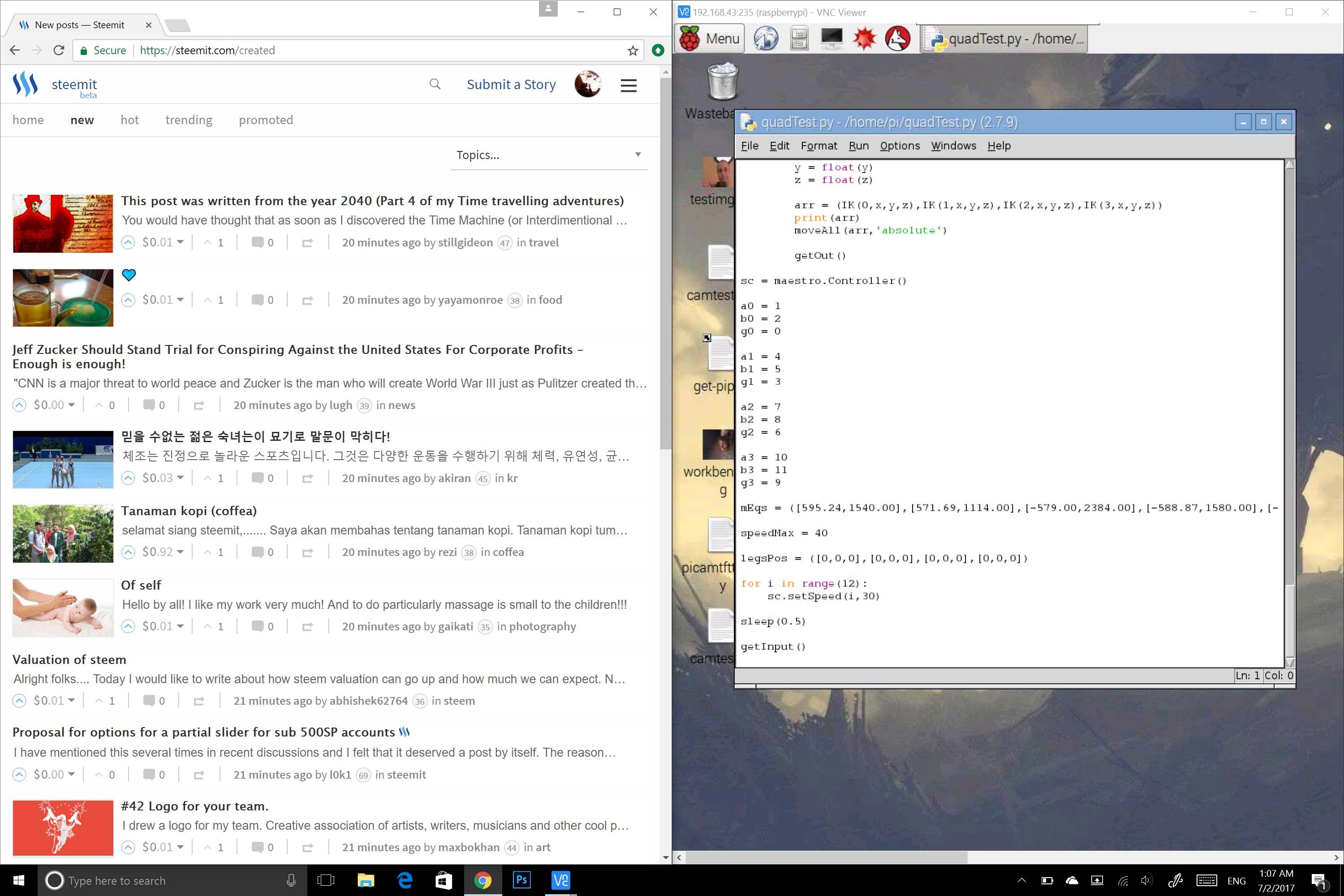Open the #42 Logo post thumbnail
The height and width of the screenshot is (896, 1344).
(x=63, y=827)
